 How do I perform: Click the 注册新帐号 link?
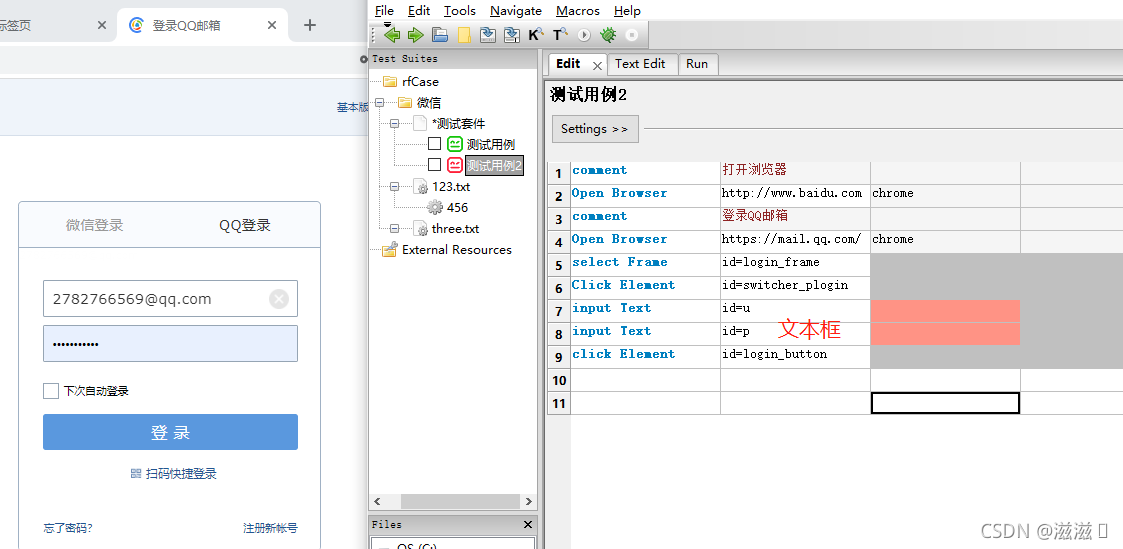270,528
